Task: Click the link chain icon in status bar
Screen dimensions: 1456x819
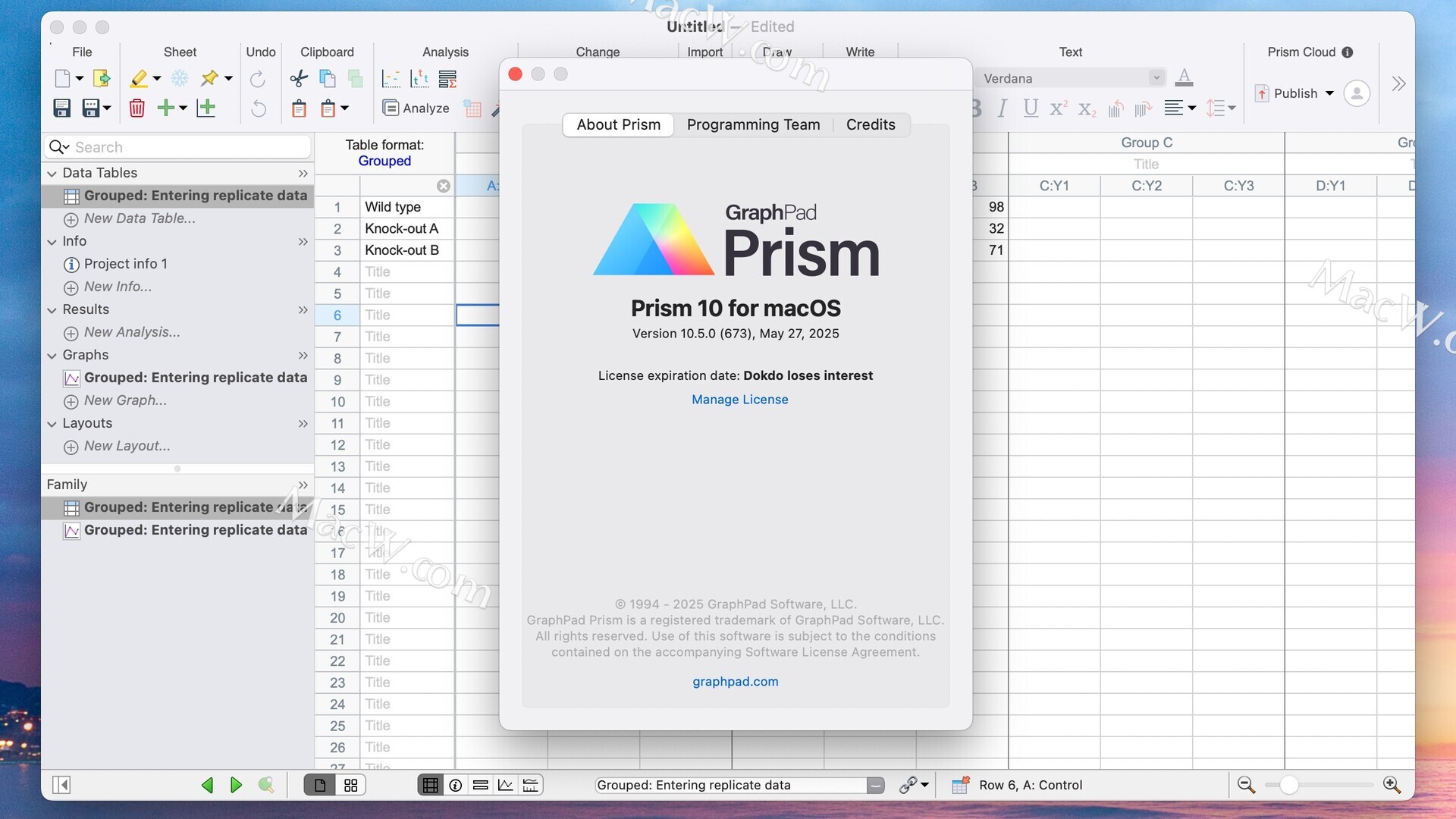Action: tap(908, 785)
